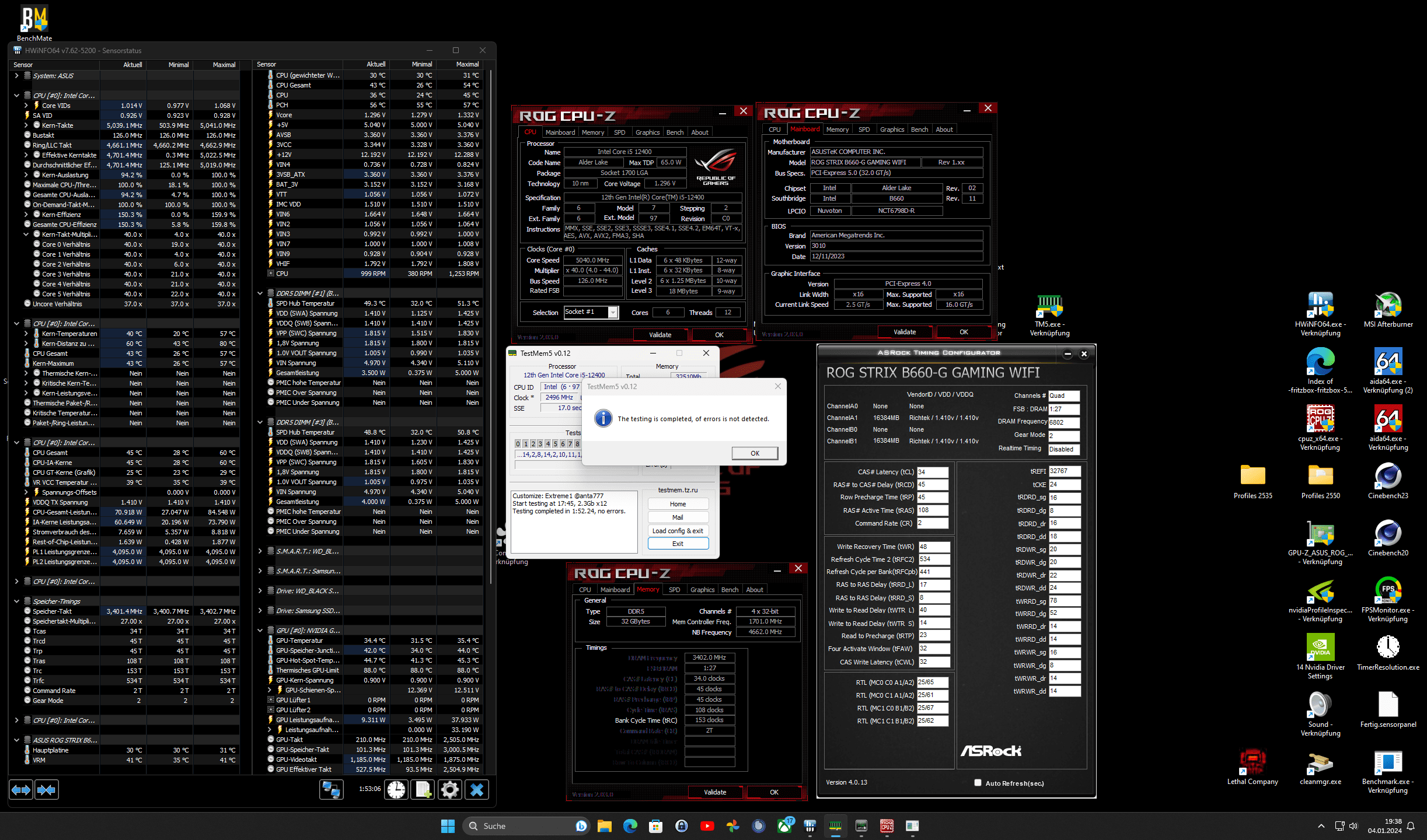
Task: Open BenchMate desktop shortcut
Action: tap(34, 23)
